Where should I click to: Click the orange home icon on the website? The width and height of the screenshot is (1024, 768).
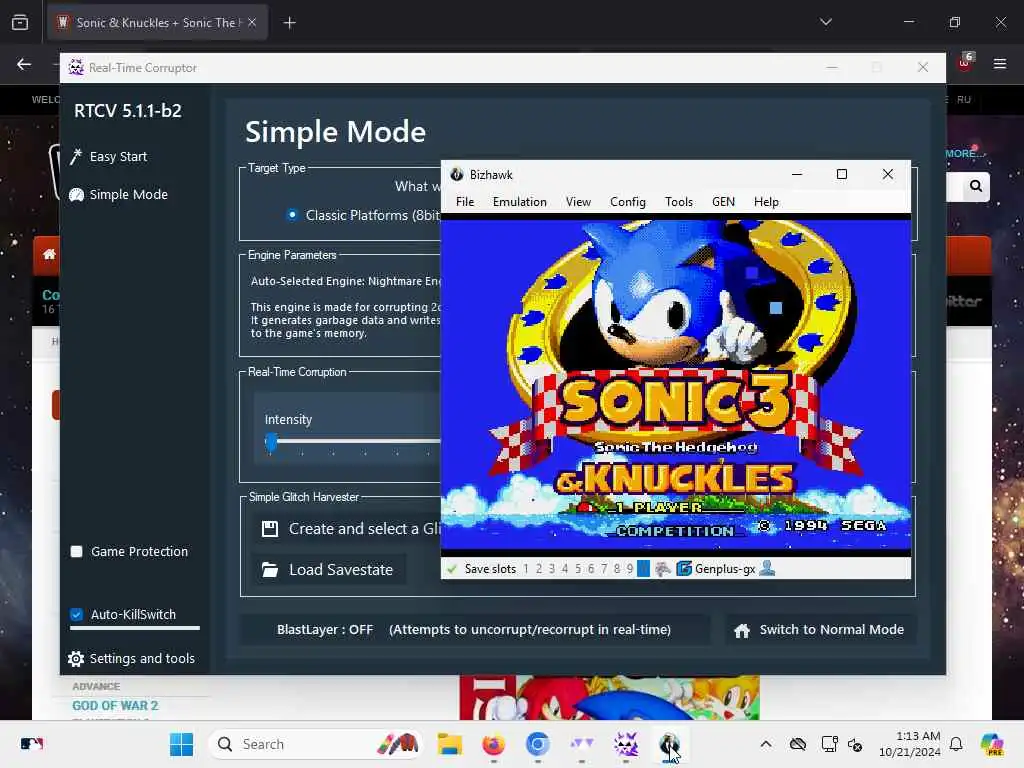click(x=50, y=255)
